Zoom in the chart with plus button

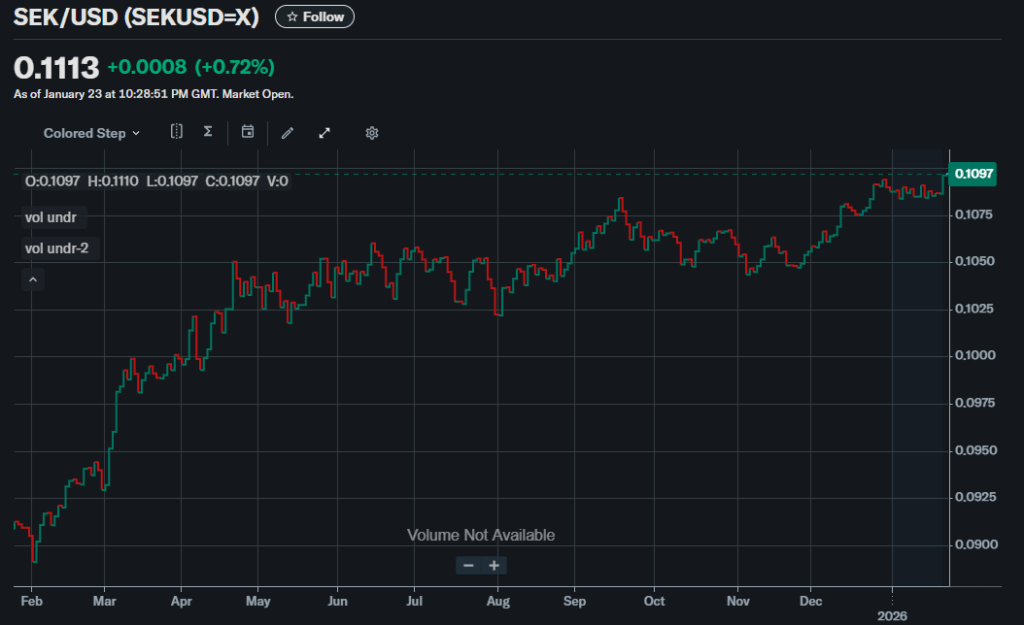(494, 566)
